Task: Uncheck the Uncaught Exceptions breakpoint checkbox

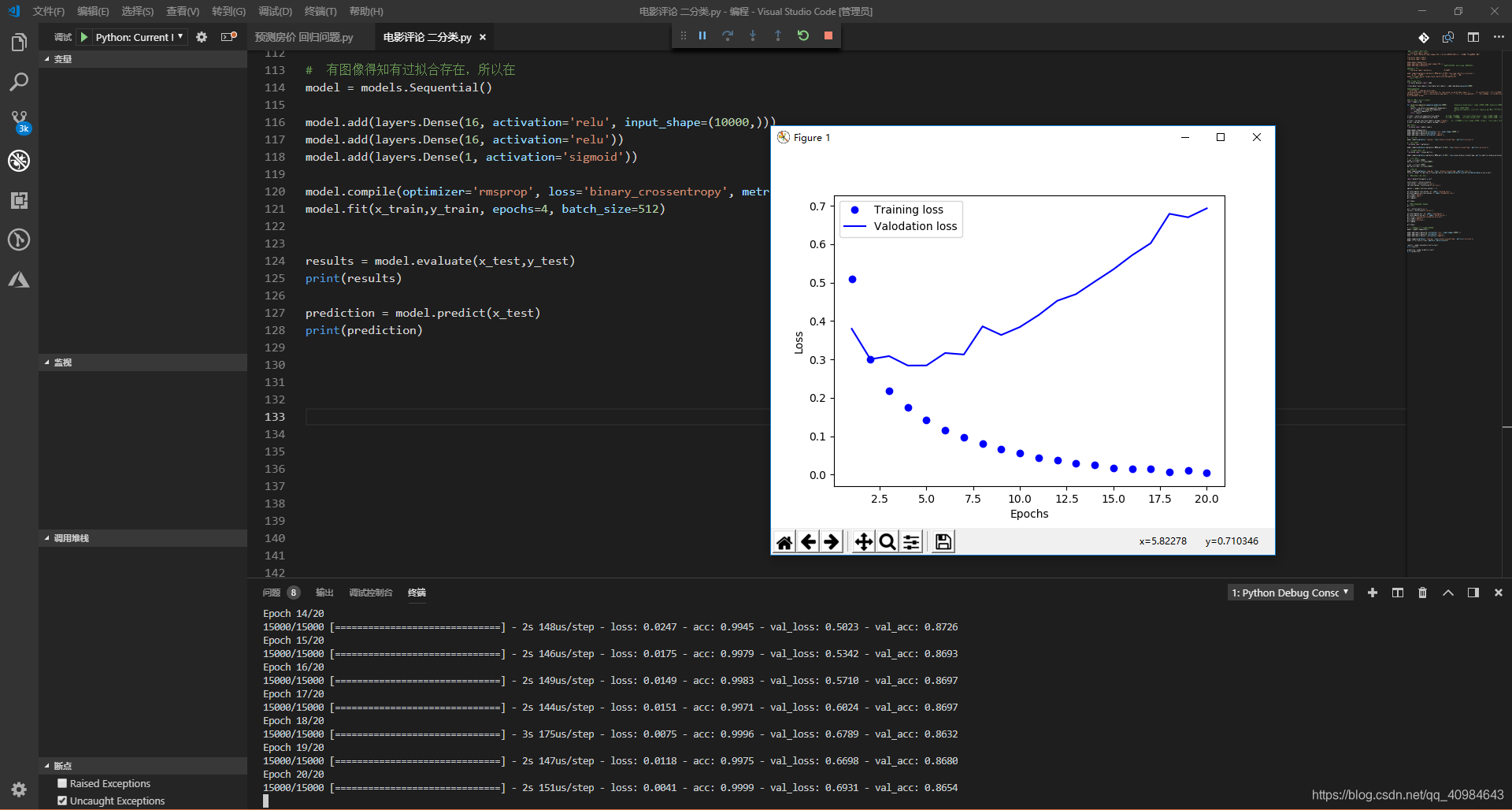Action: [x=62, y=801]
